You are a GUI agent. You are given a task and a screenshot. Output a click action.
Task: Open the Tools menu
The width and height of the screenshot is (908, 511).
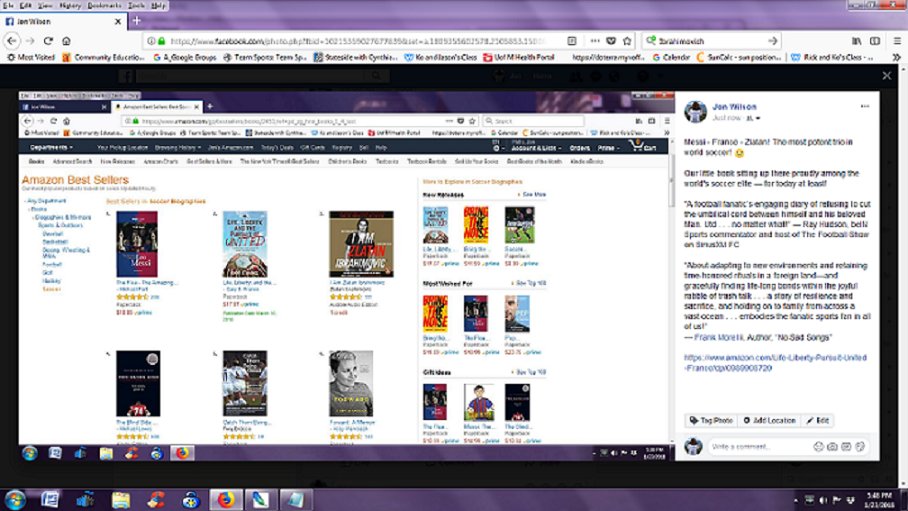click(x=136, y=5)
